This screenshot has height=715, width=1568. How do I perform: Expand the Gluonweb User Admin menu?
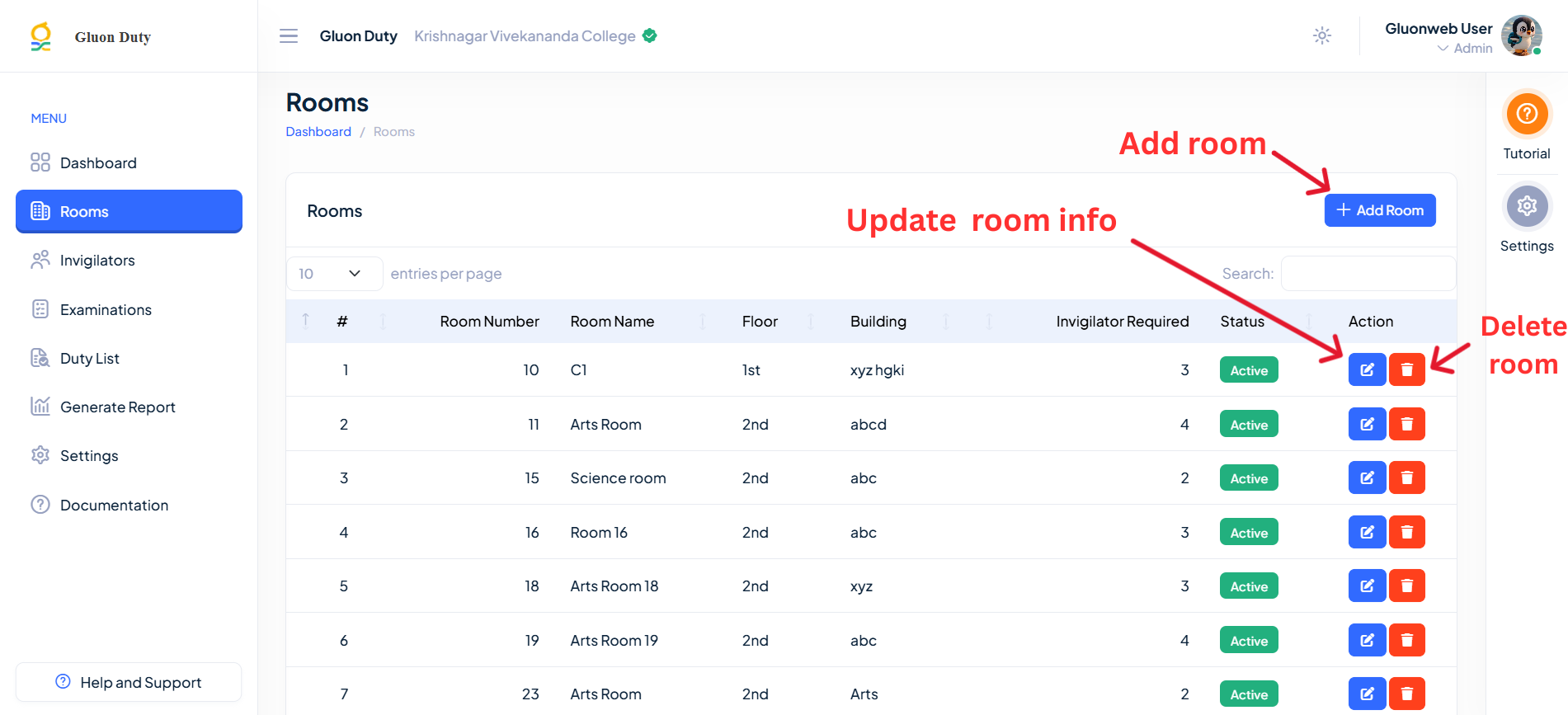[x=1439, y=38]
